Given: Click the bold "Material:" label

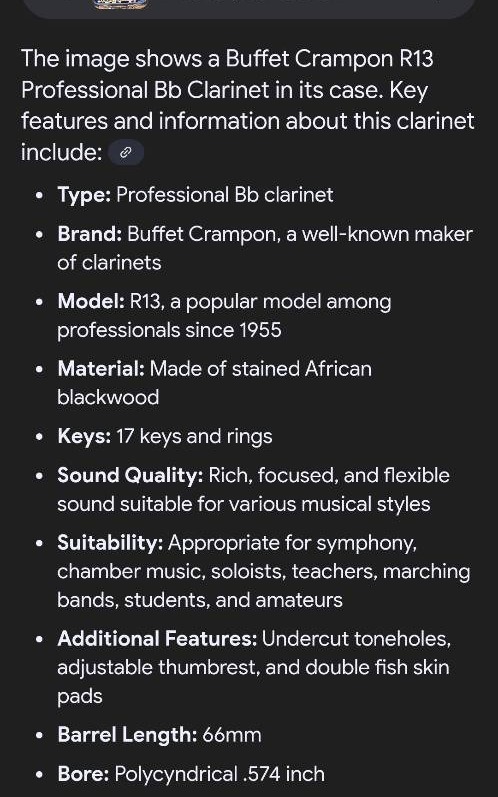Looking at the screenshot, I should click(101, 369).
